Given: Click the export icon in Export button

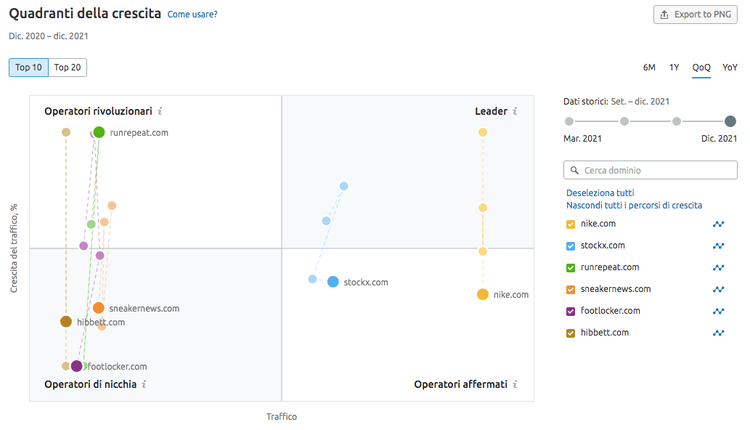Looking at the screenshot, I should coord(664,15).
